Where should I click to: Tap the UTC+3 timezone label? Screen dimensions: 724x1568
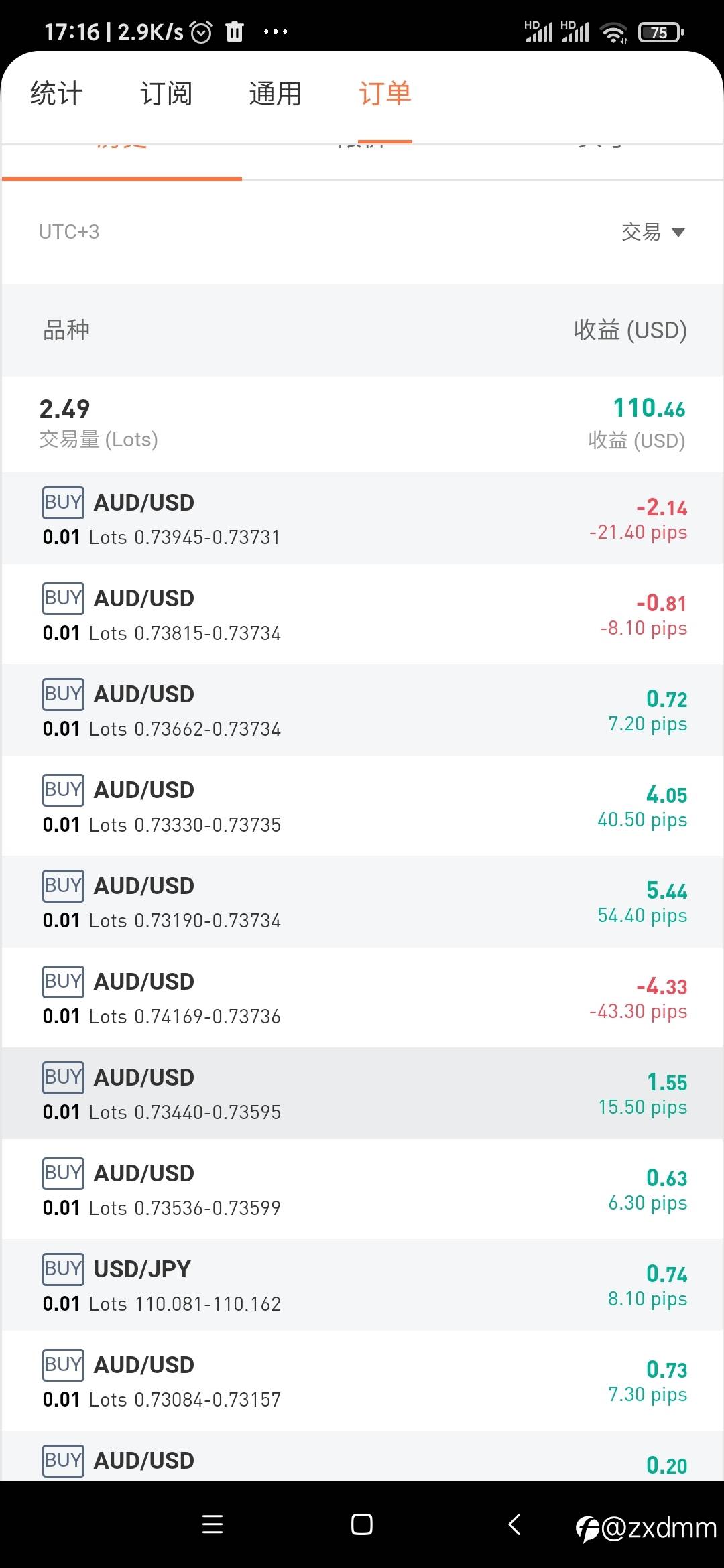click(x=69, y=232)
